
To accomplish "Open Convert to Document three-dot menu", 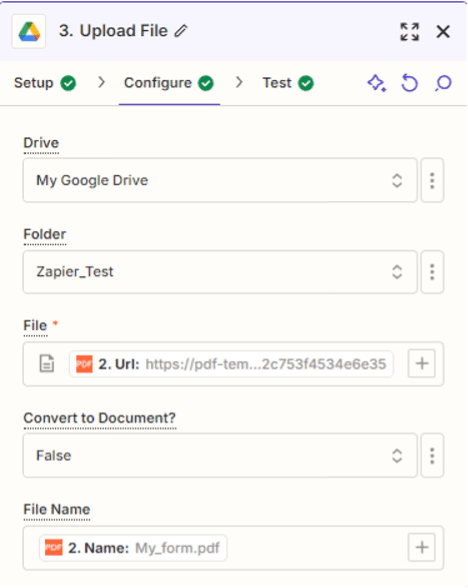I will point(432,456).
